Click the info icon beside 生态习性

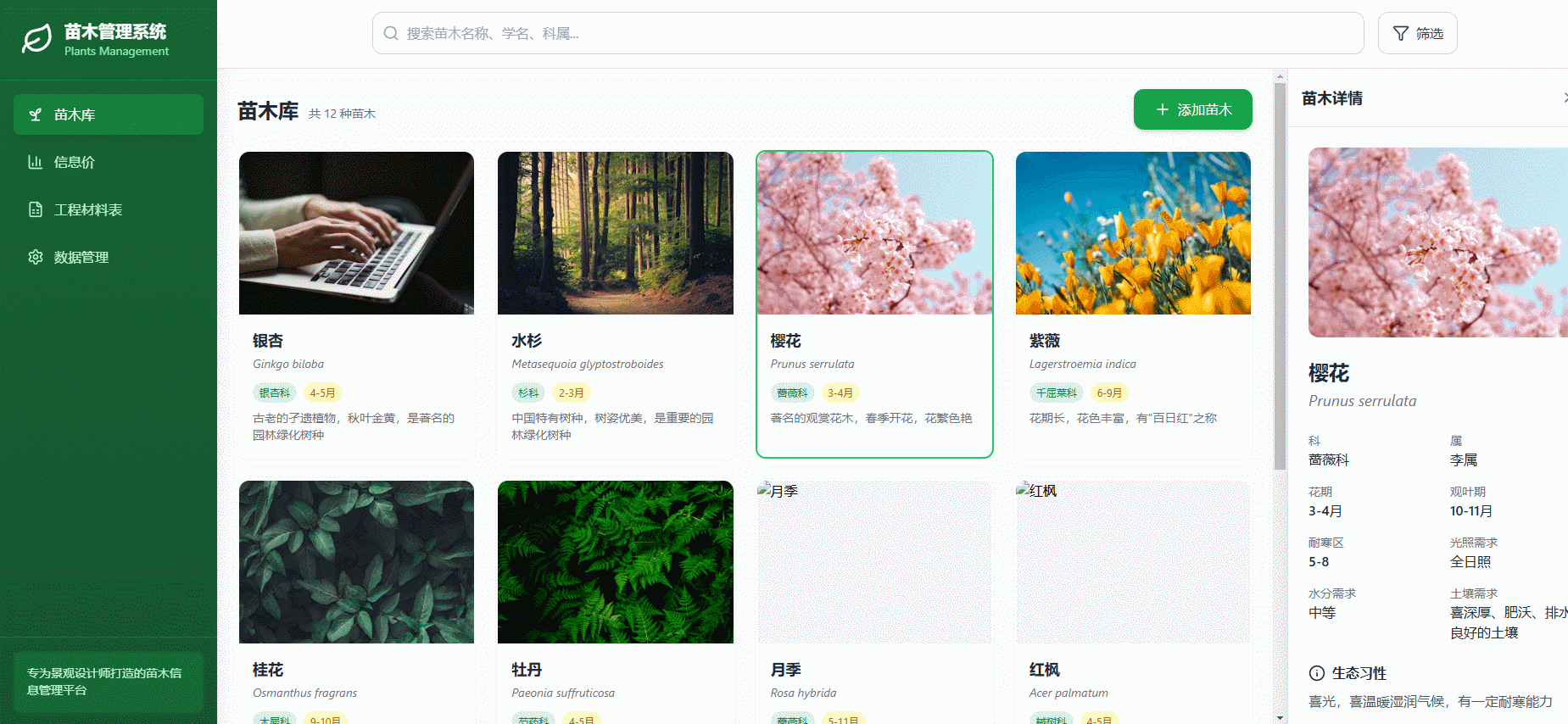point(1317,673)
